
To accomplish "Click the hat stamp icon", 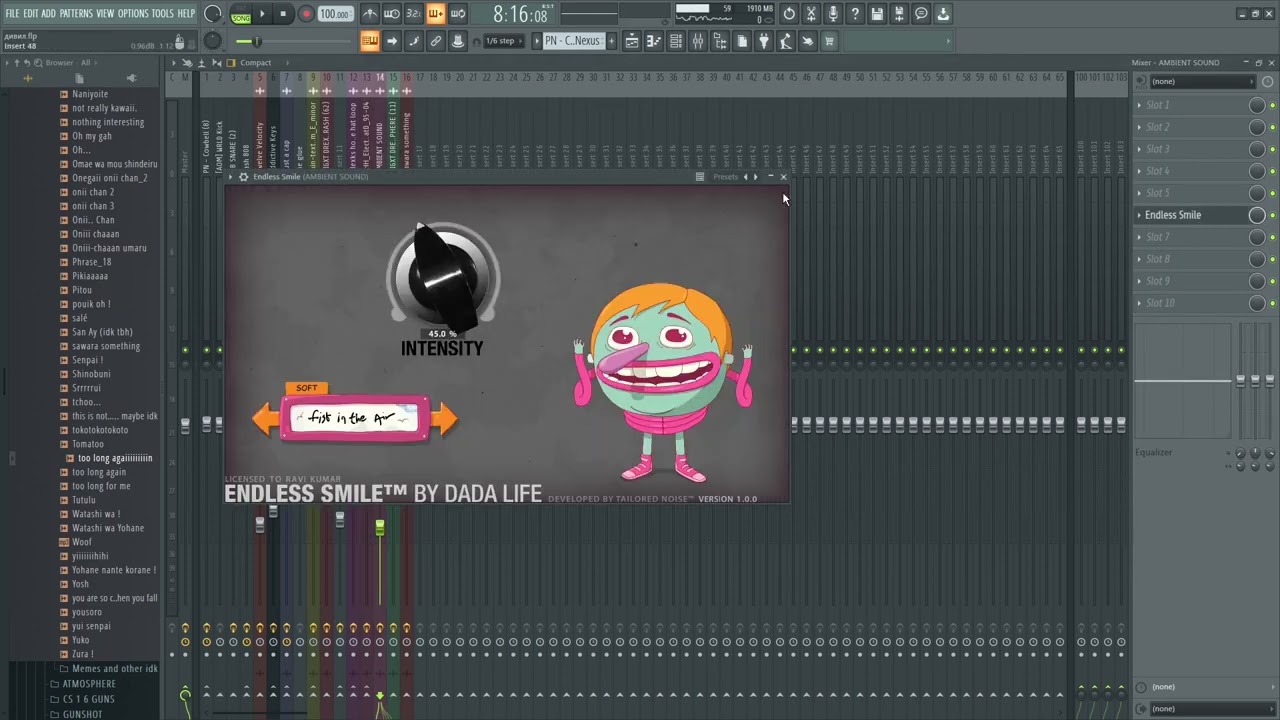I will [458, 41].
